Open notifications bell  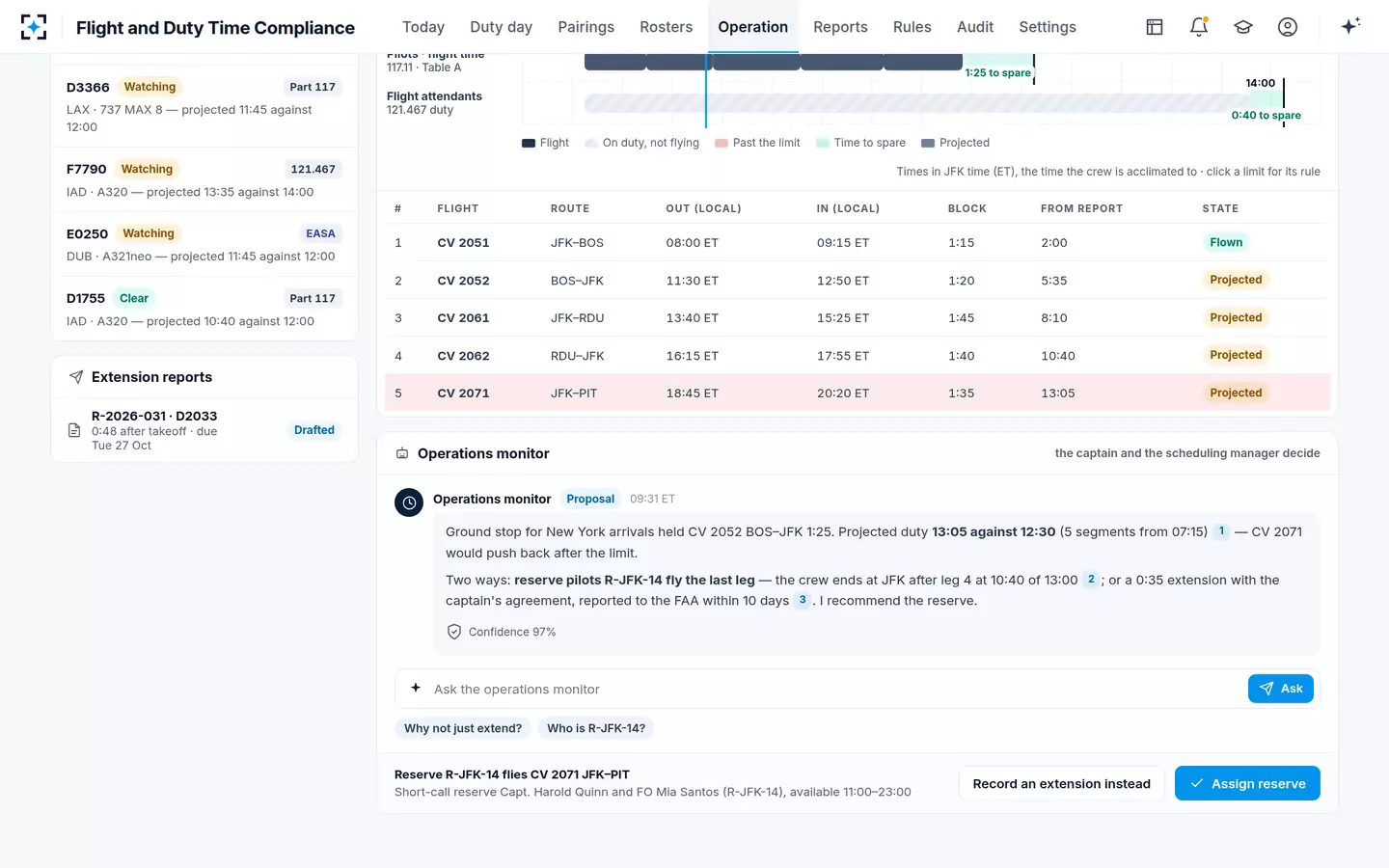click(x=1199, y=27)
